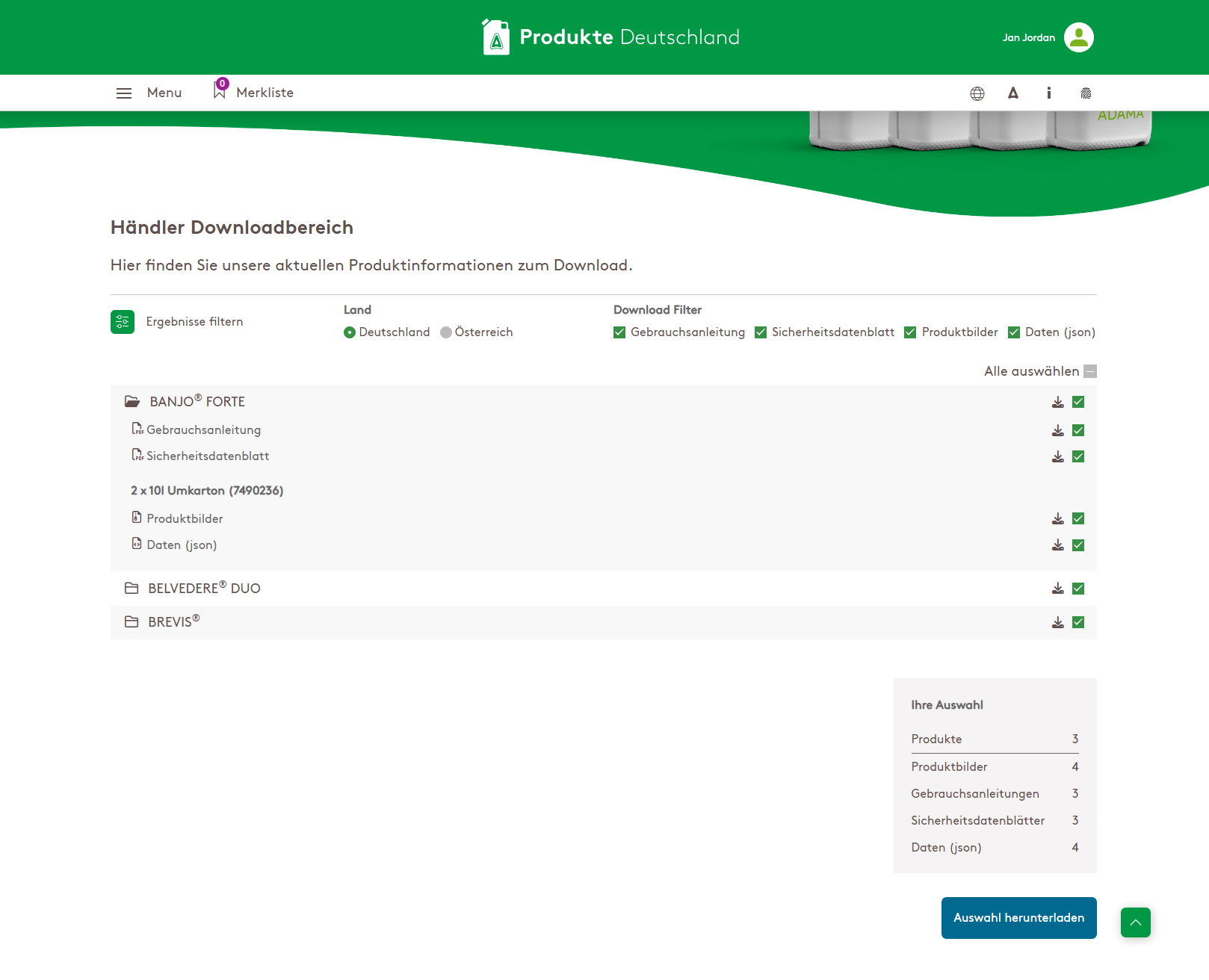Click the PDF icon beside Sicherheitsdatenblatt row
The height and width of the screenshot is (980, 1209).
(x=137, y=455)
